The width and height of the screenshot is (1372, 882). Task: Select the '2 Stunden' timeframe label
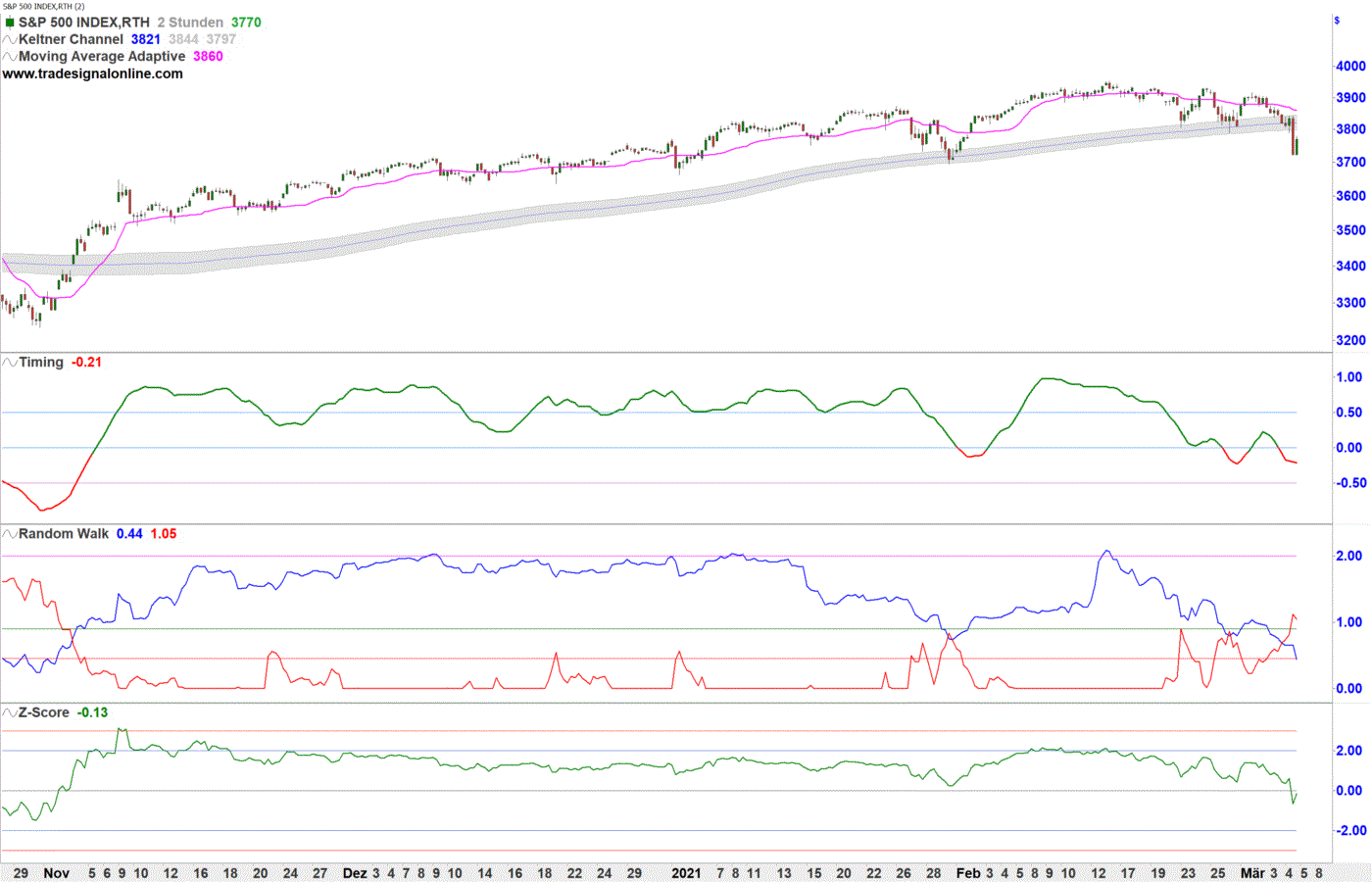pyautogui.click(x=190, y=23)
